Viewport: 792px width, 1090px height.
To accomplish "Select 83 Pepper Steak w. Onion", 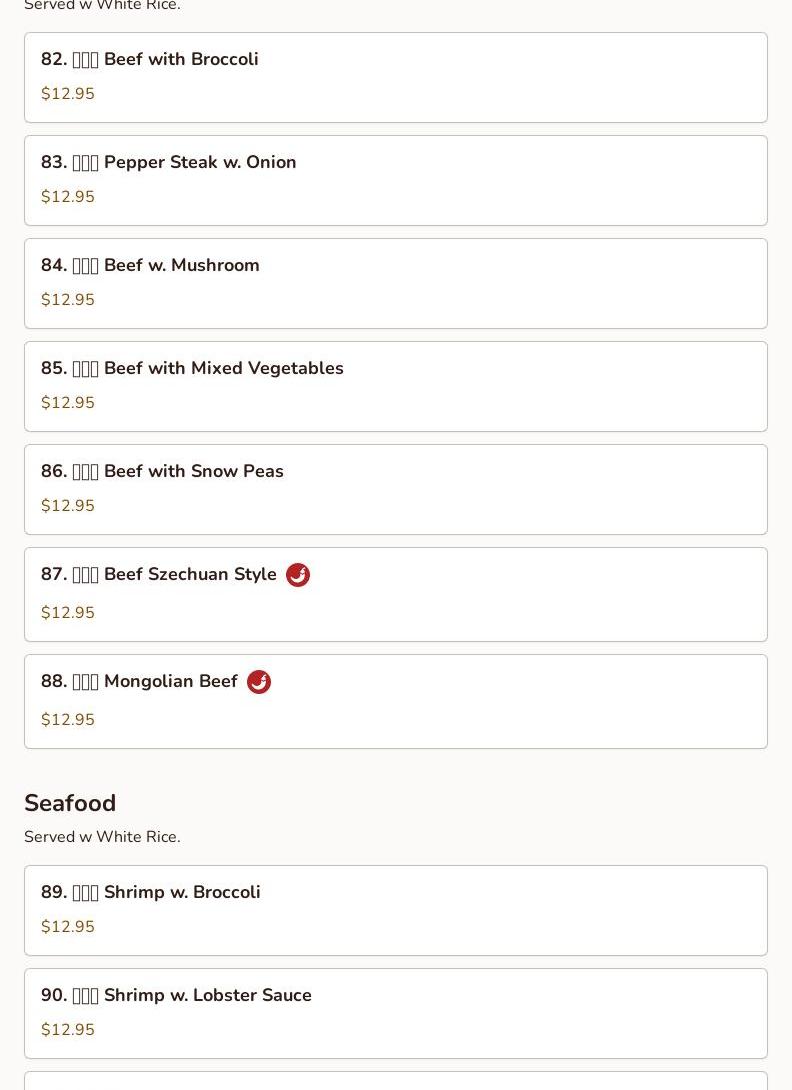I will [x=396, y=180].
